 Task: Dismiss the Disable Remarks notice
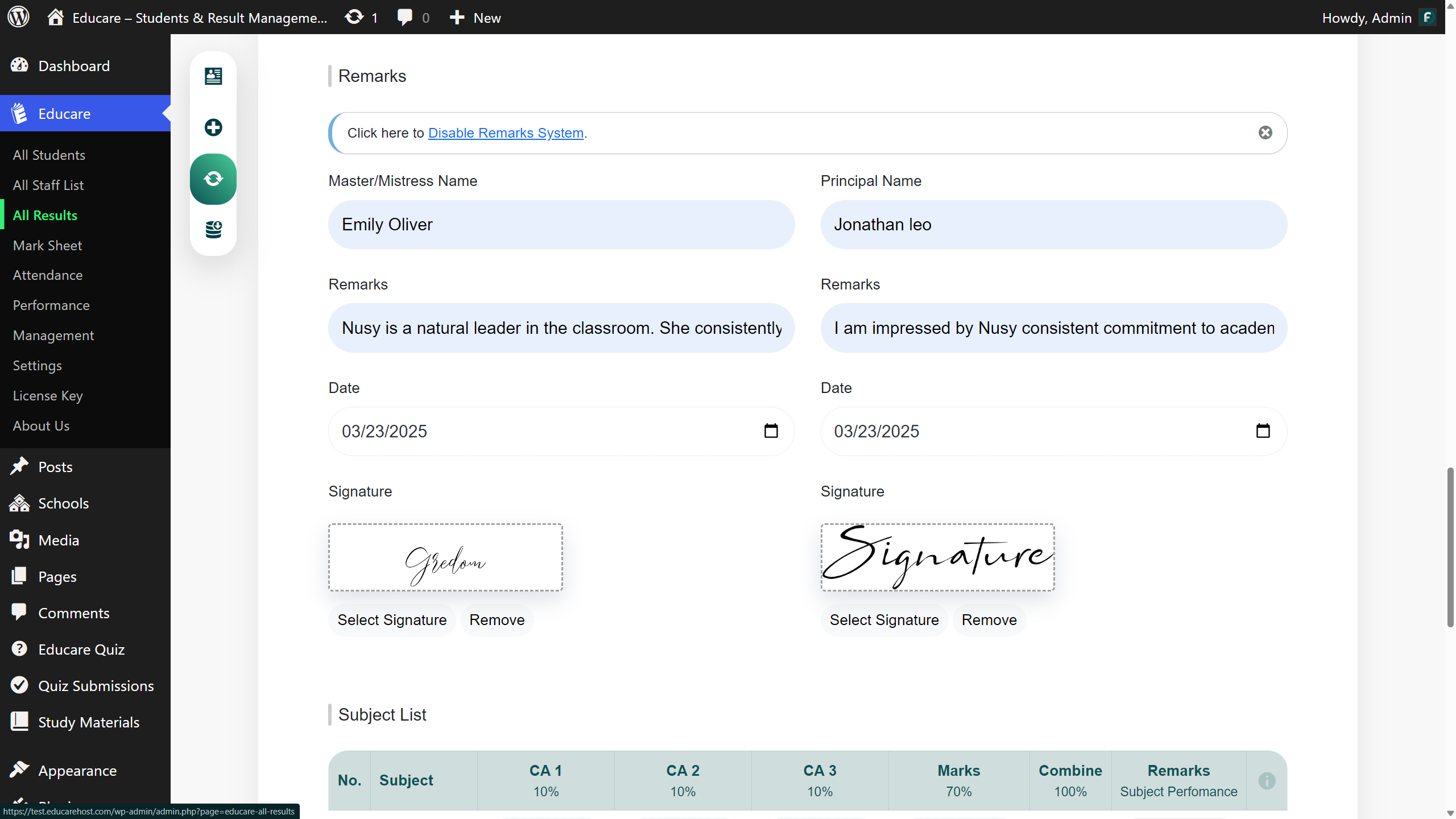[x=1265, y=133]
